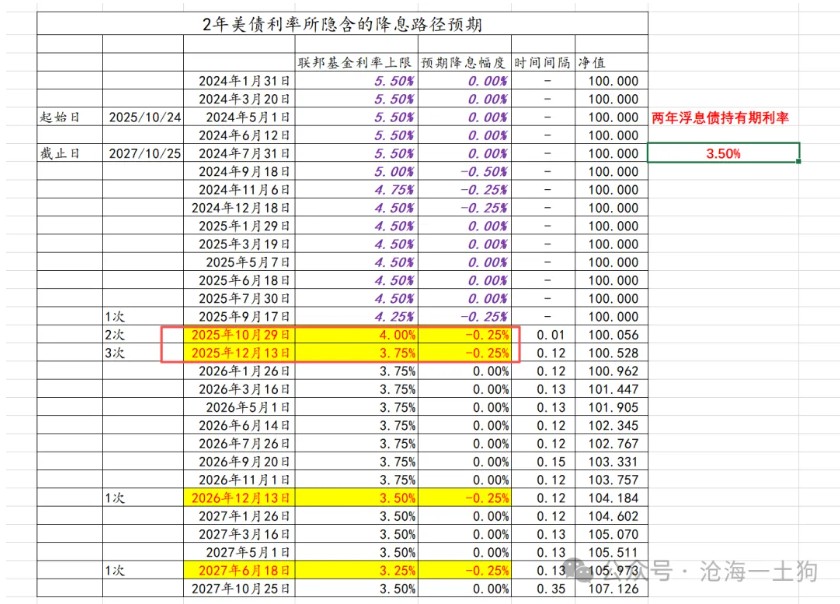Select the 起始日 label cell
Screen dimensions: 840x604
[70, 117]
